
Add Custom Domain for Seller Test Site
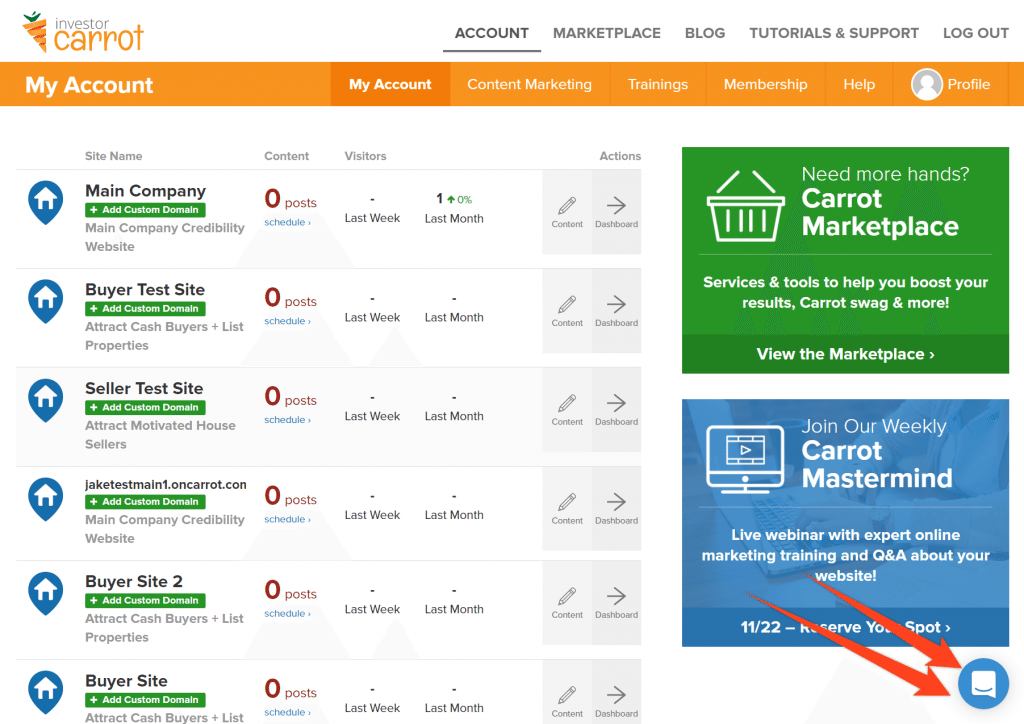pos(145,407)
